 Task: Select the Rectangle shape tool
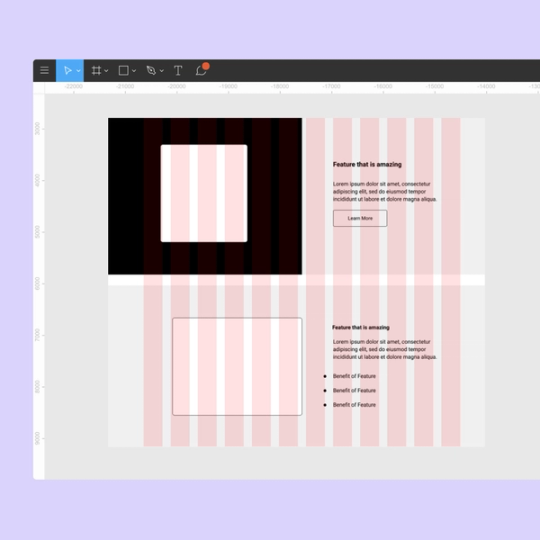(x=124, y=71)
